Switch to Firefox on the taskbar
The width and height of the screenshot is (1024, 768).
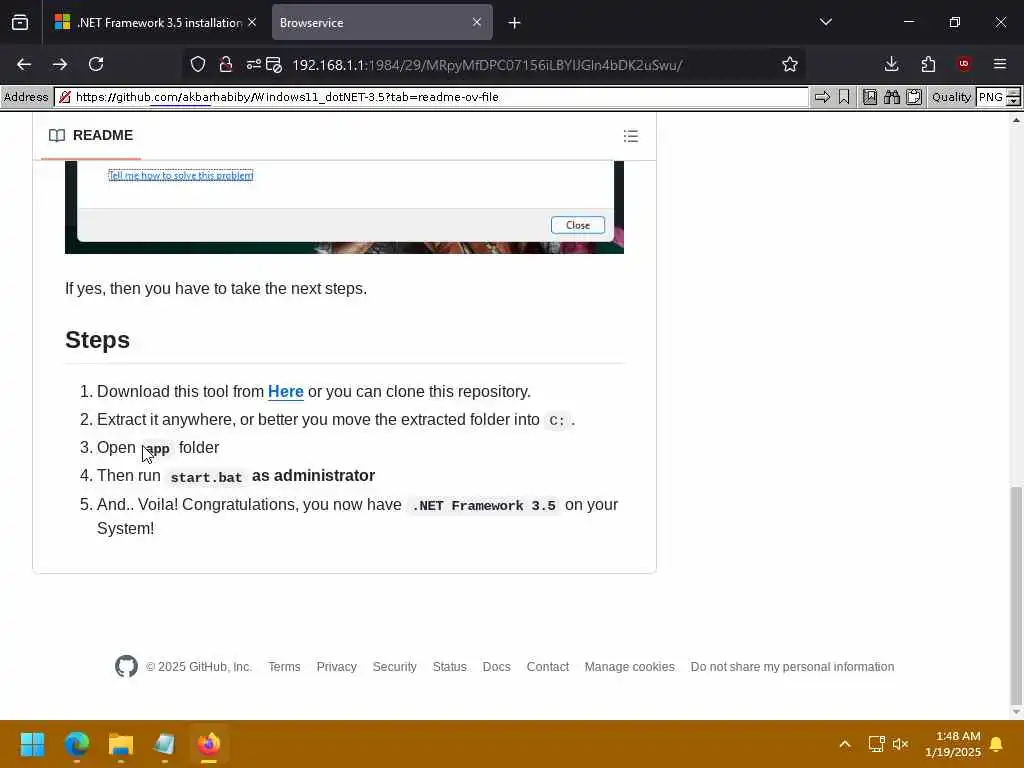click(209, 744)
